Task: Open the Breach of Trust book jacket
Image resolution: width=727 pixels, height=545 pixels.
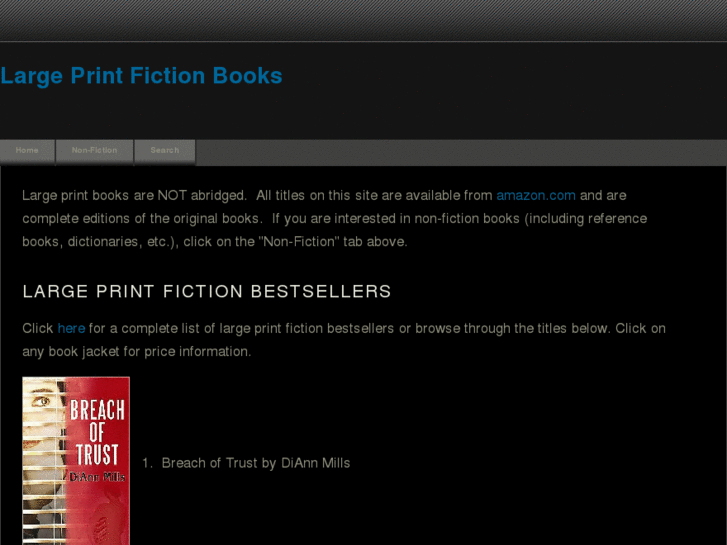Action: [x=76, y=461]
